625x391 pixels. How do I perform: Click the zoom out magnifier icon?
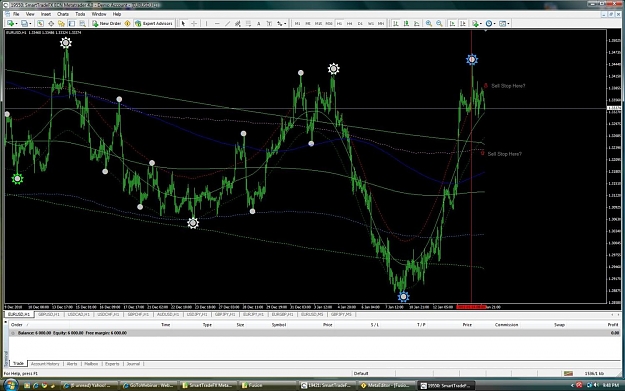[439, 24]
